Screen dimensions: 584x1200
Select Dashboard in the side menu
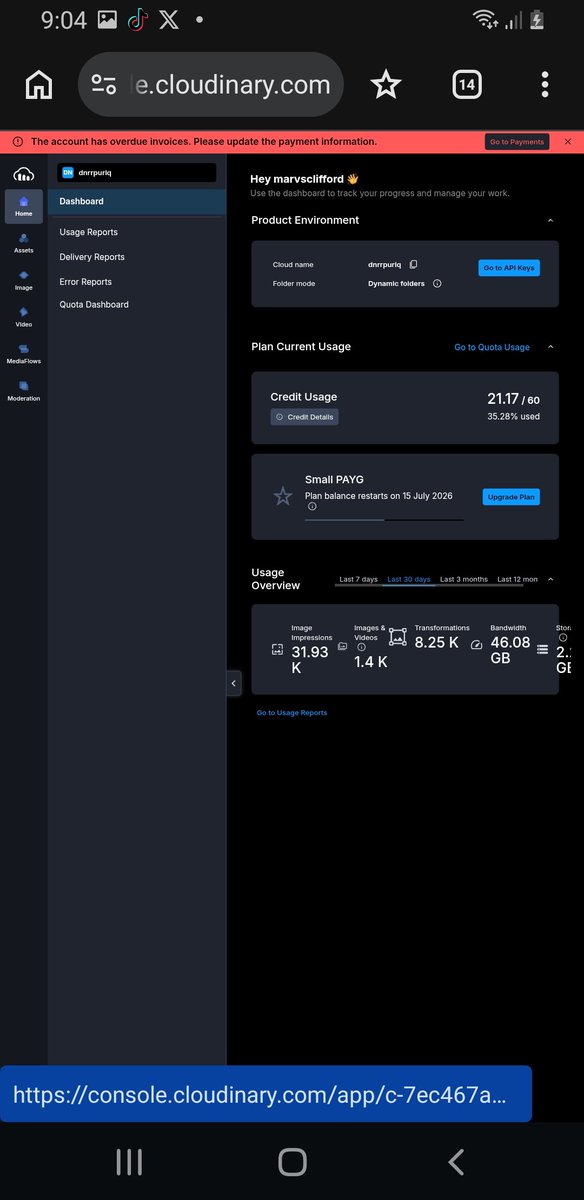tap(137, 201)
